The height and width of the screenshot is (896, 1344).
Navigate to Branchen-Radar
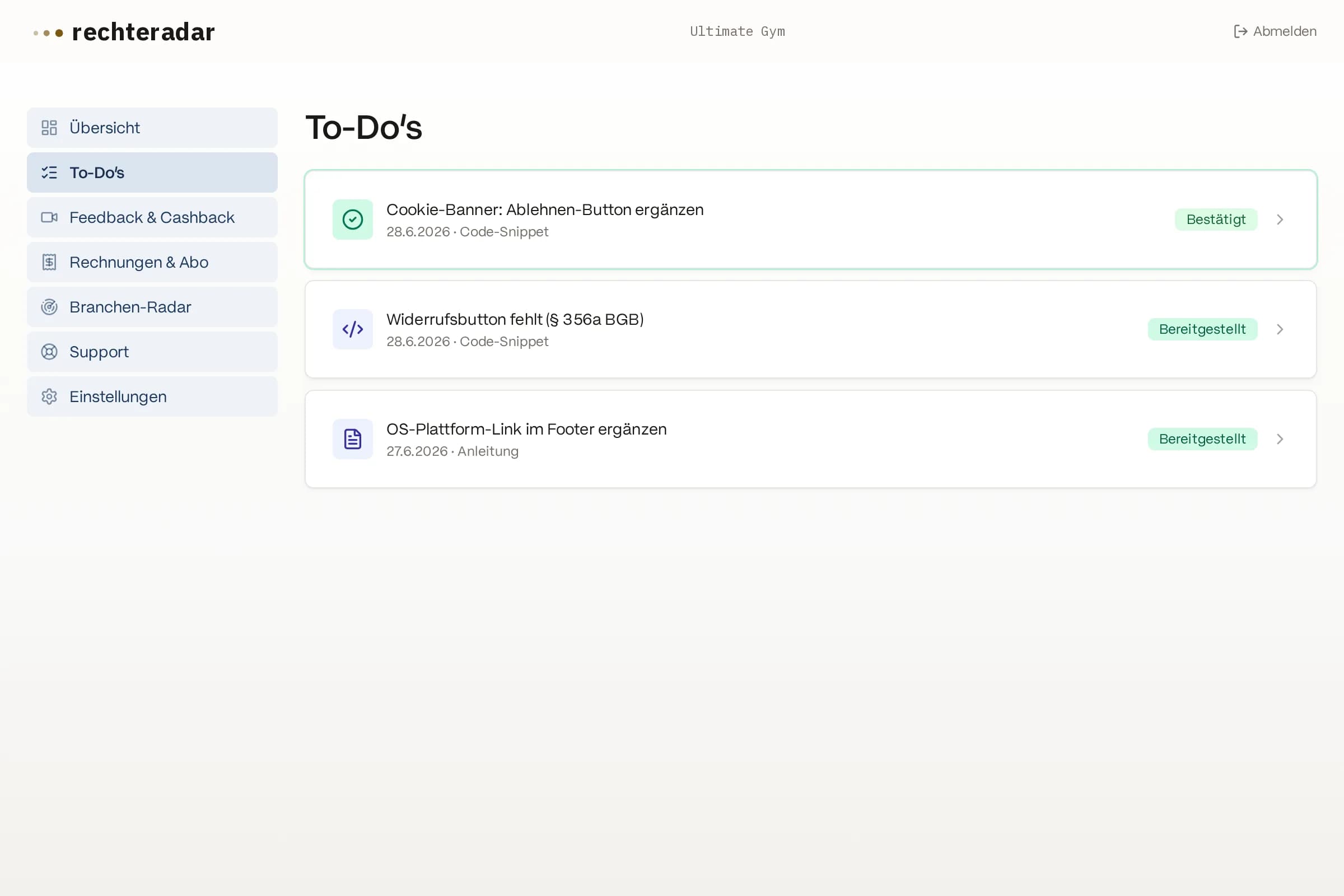[x=152, y=307]
